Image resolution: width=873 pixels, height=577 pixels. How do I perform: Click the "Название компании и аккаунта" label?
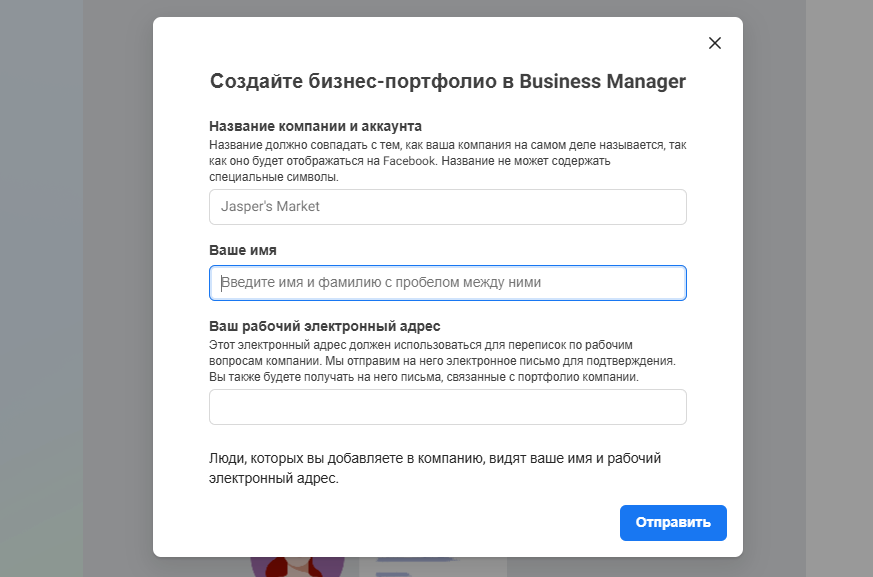pyautogui.click(x=315, y=126)
